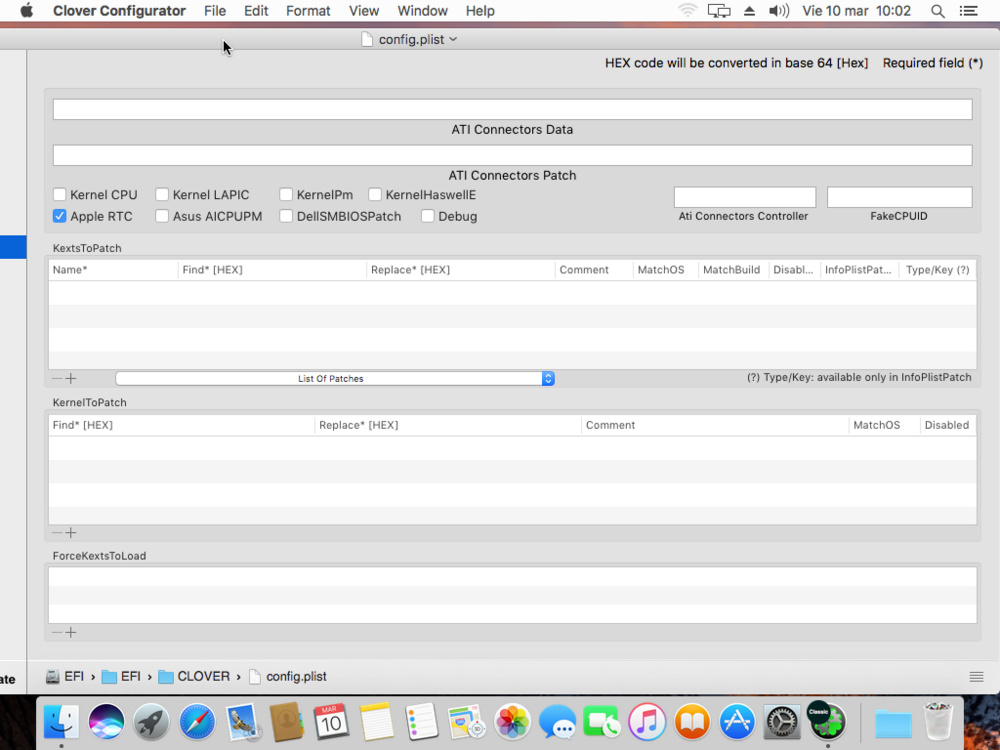
Task: Open Mail eagle stamp icon in Dock
Action: click(x=242, y=722)
